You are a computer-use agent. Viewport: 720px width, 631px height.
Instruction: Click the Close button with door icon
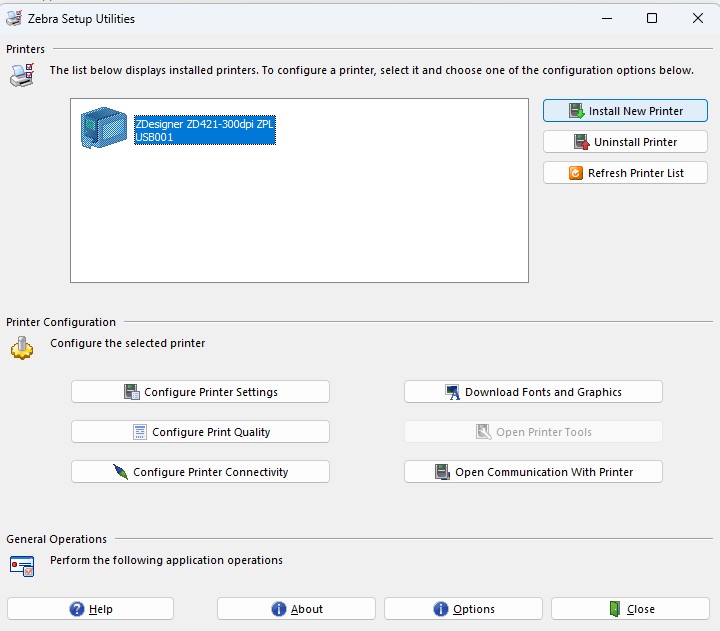click(x=630, y=609)
